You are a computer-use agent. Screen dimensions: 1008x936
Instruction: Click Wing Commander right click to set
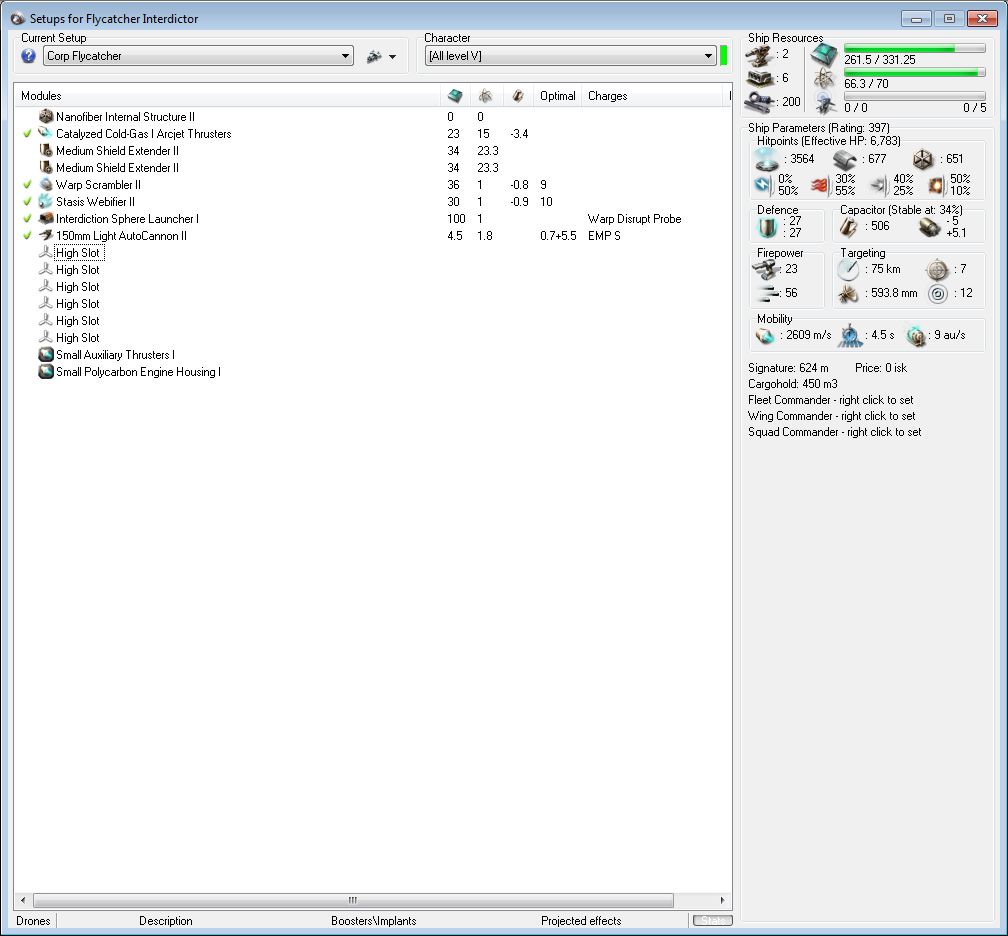coord(831,416)
